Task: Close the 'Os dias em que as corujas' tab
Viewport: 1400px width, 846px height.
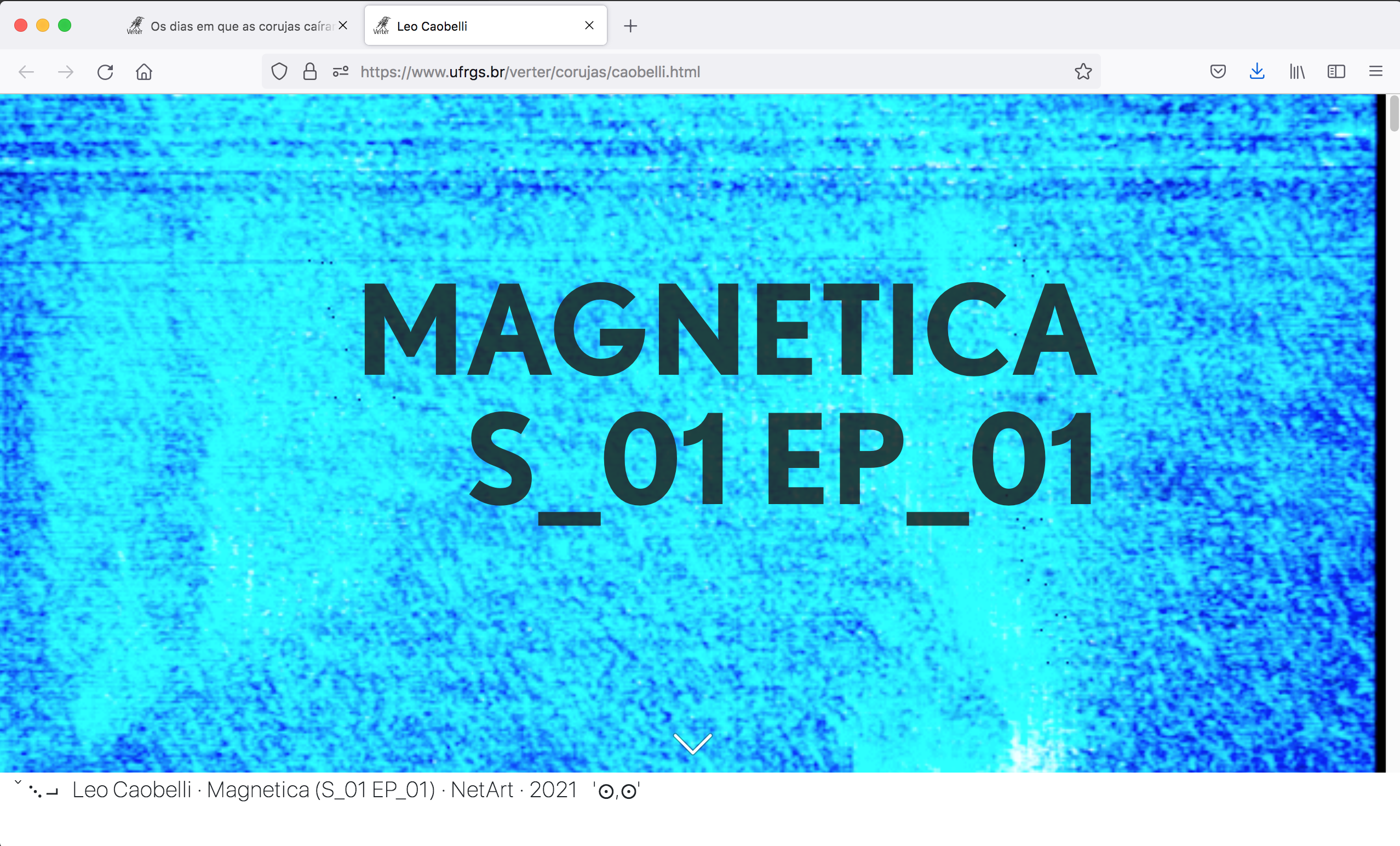Action: click(343, 26)
